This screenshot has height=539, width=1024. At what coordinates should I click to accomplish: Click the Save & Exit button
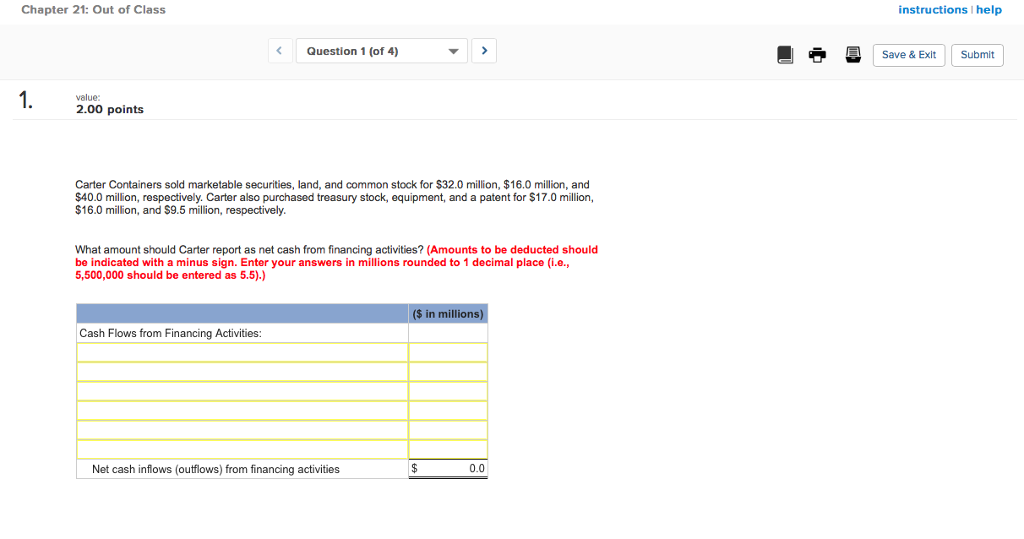pos(908,55)
